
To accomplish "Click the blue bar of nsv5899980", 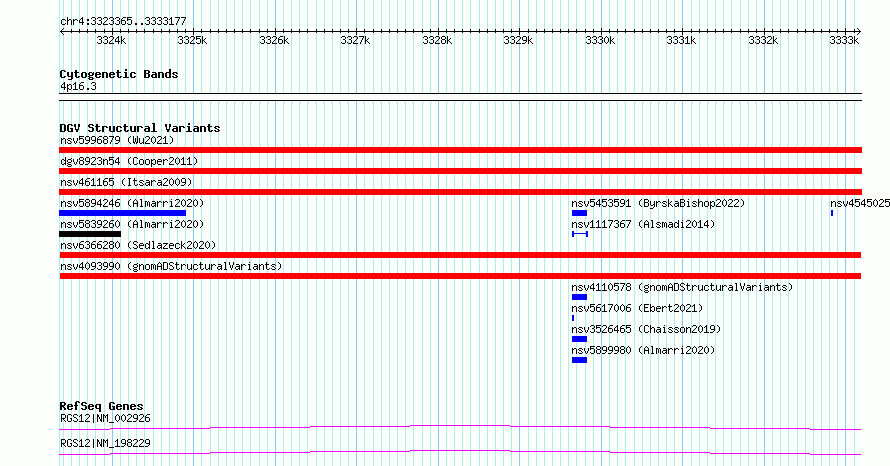I will coord(579,360).
